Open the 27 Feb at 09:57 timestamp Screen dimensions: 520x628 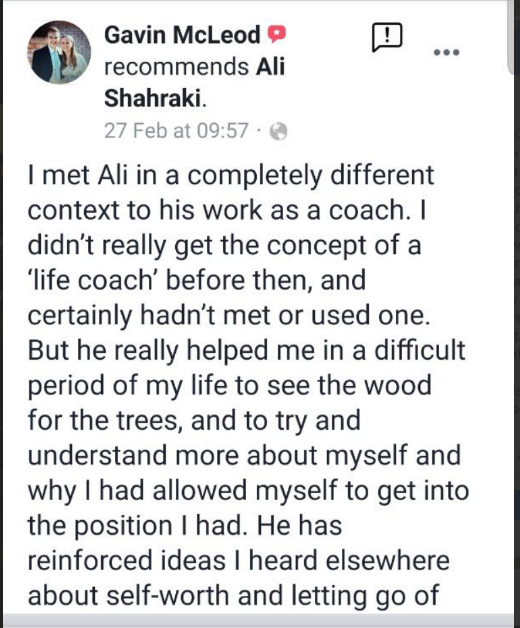pos(176,131)
